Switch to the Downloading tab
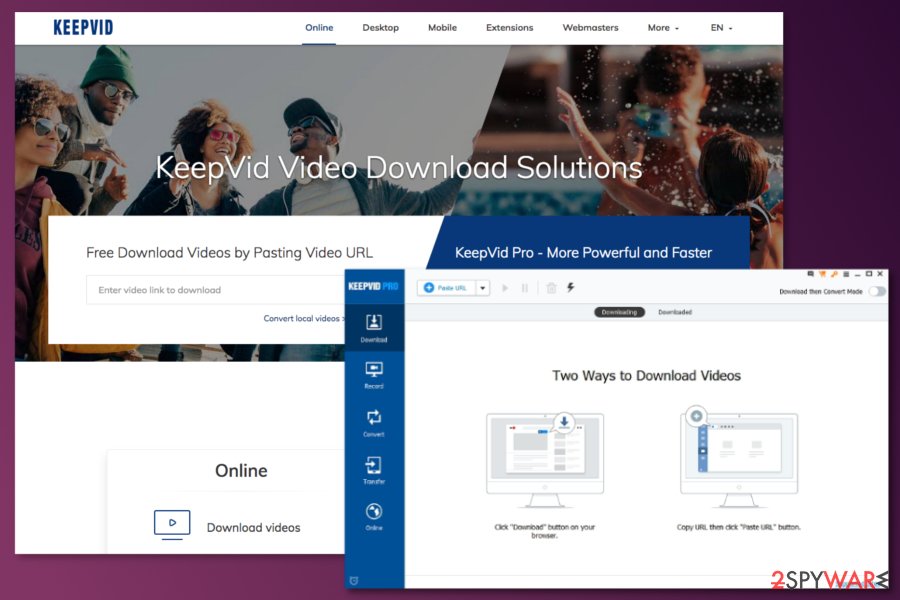The width and height of the screenshot is (900, 600). click(x=619, y=312)
